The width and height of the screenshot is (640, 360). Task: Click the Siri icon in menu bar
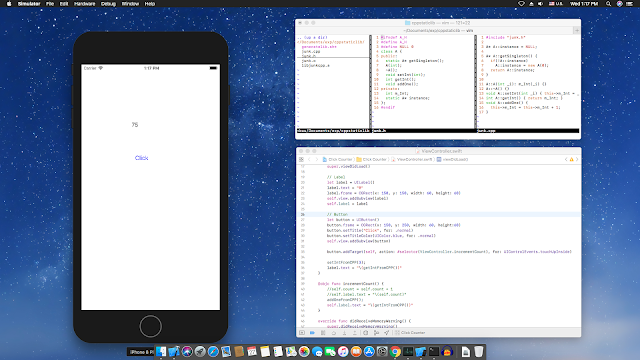point(619,4)
